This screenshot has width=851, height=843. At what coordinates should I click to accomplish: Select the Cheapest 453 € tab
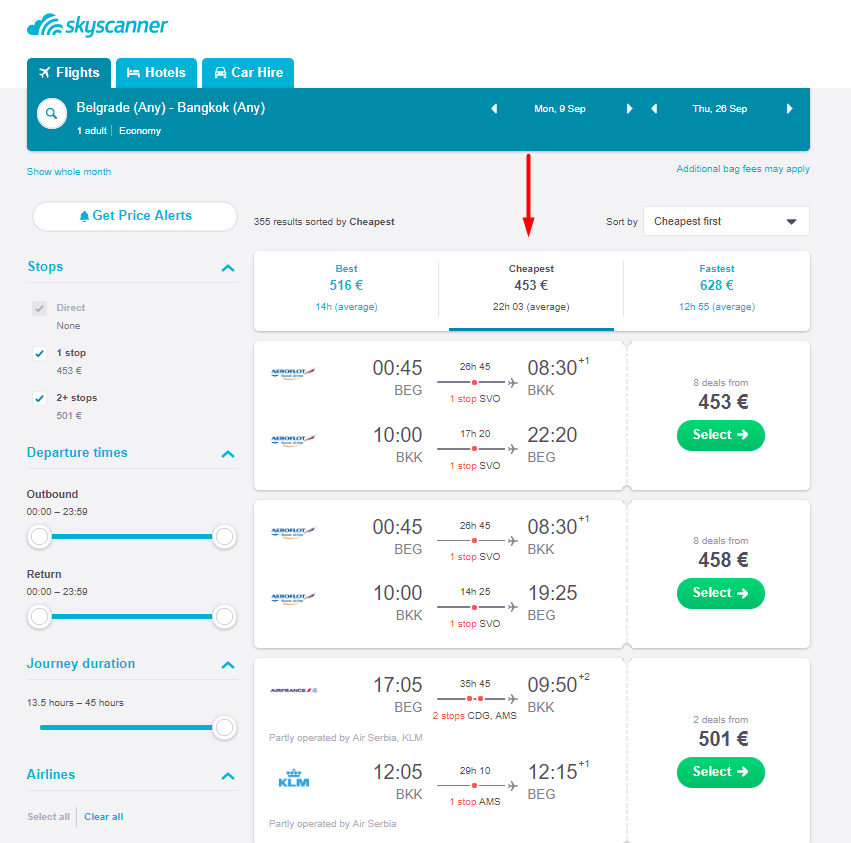coord(531,288)
